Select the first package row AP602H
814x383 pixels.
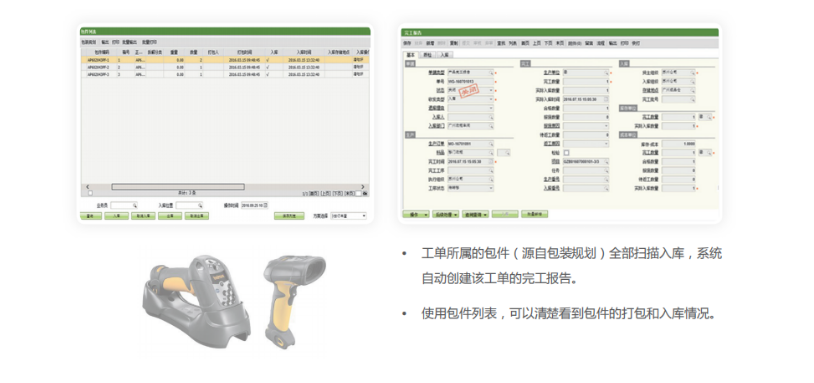pyautogui.click(x=225, y=60)
